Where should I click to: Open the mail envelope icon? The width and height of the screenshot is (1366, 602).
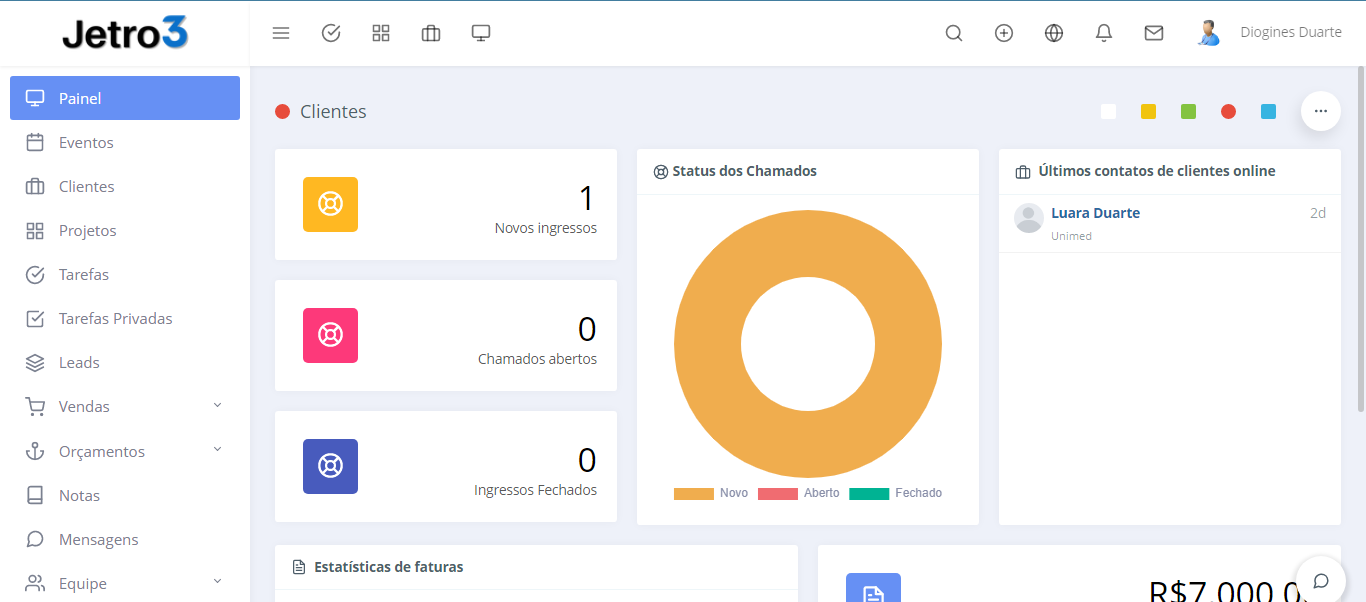pyautogui.click(x=1154, y=33)
